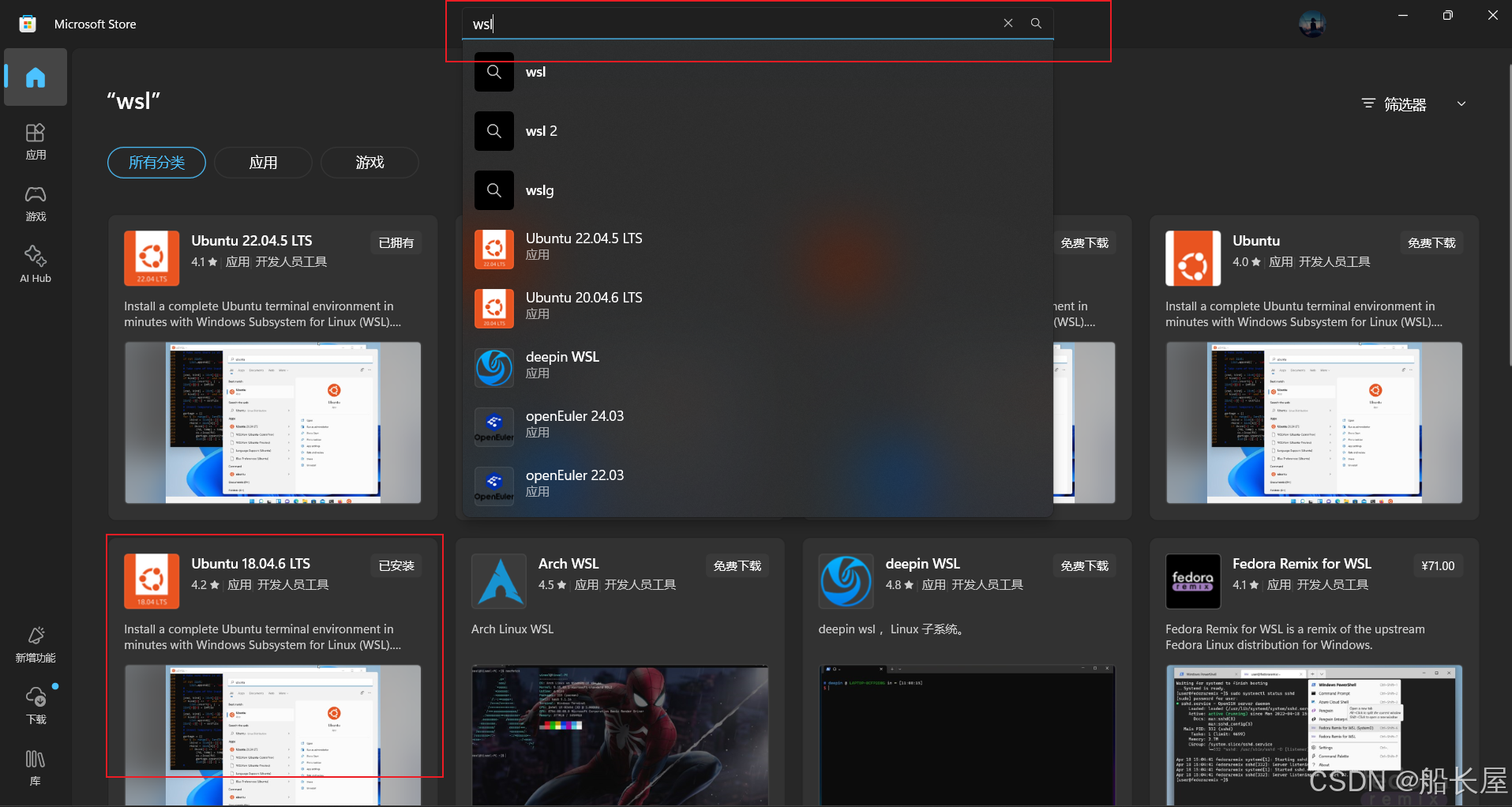Click the search magnifier icon
This screenshot has height=807, width=1512.
tap(1035, 23)
